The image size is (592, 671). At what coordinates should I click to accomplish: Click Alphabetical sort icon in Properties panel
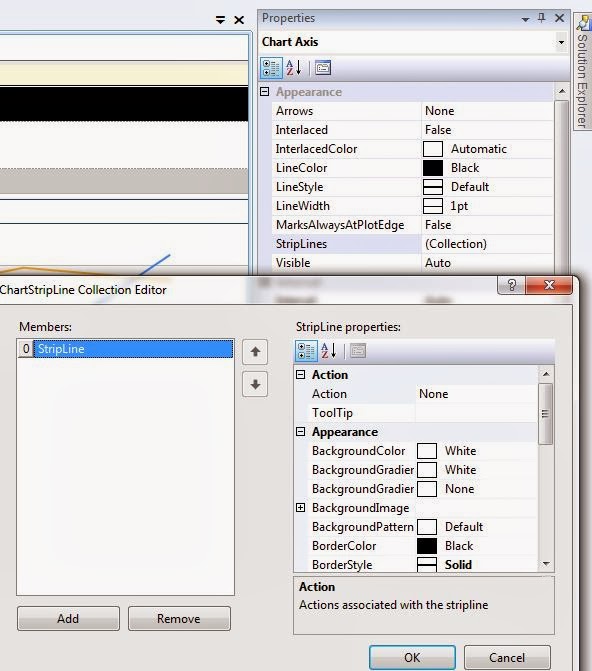pos(294,68)
